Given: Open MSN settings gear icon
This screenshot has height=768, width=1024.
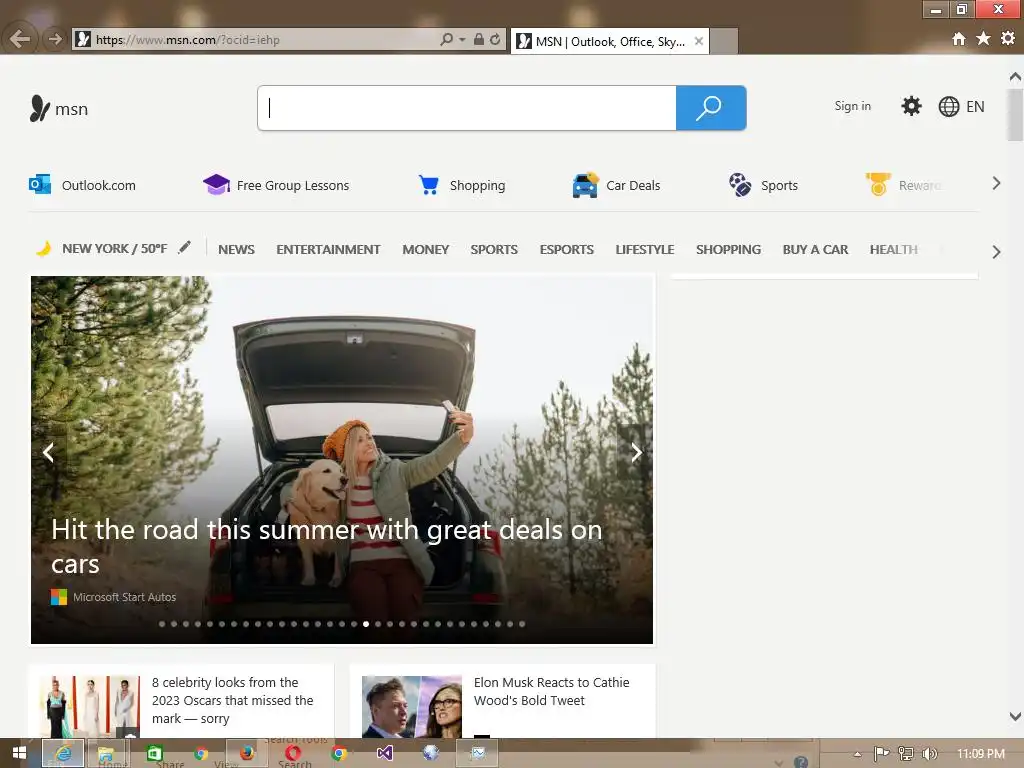Looking at the screenshot, I should [911, 106].
